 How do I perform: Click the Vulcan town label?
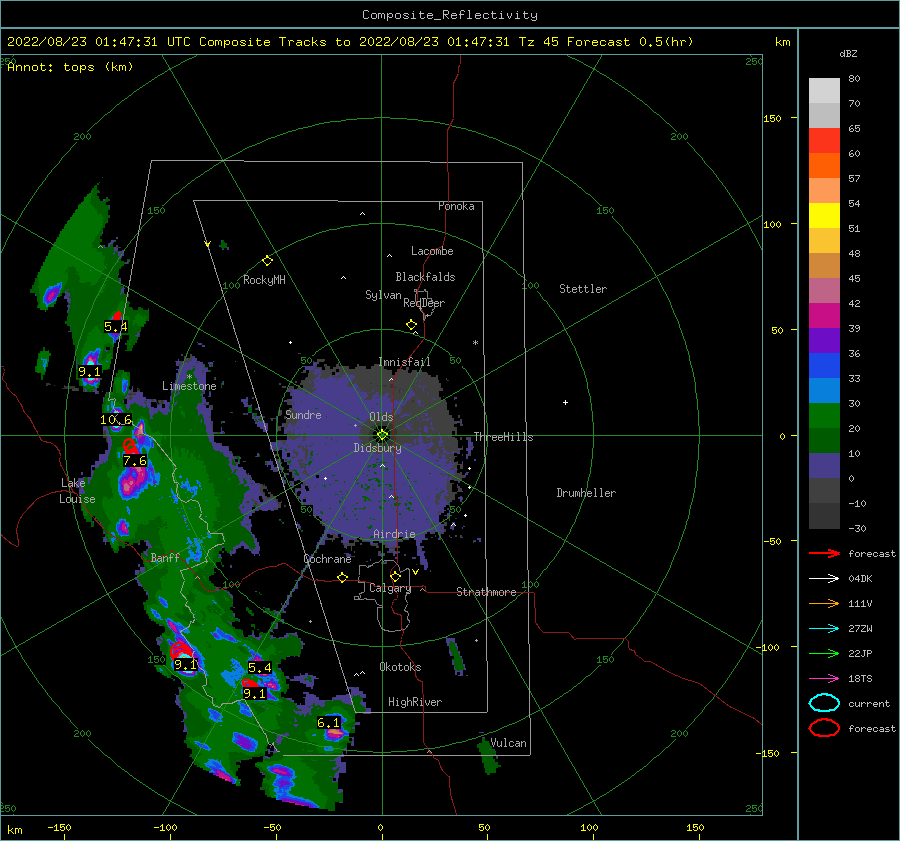click(508, 743)
